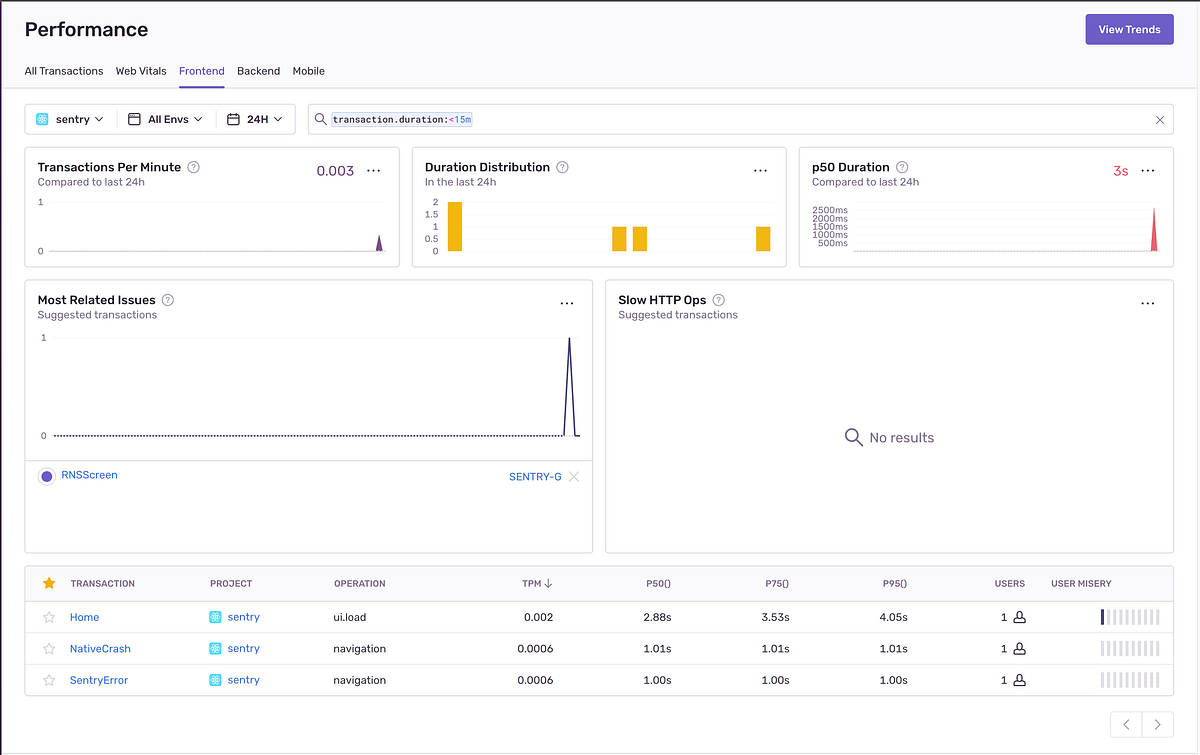Open the RNSScreen transaction link
The height and width of the screenshot is (755, 1200).
click(x=89, y=475)
